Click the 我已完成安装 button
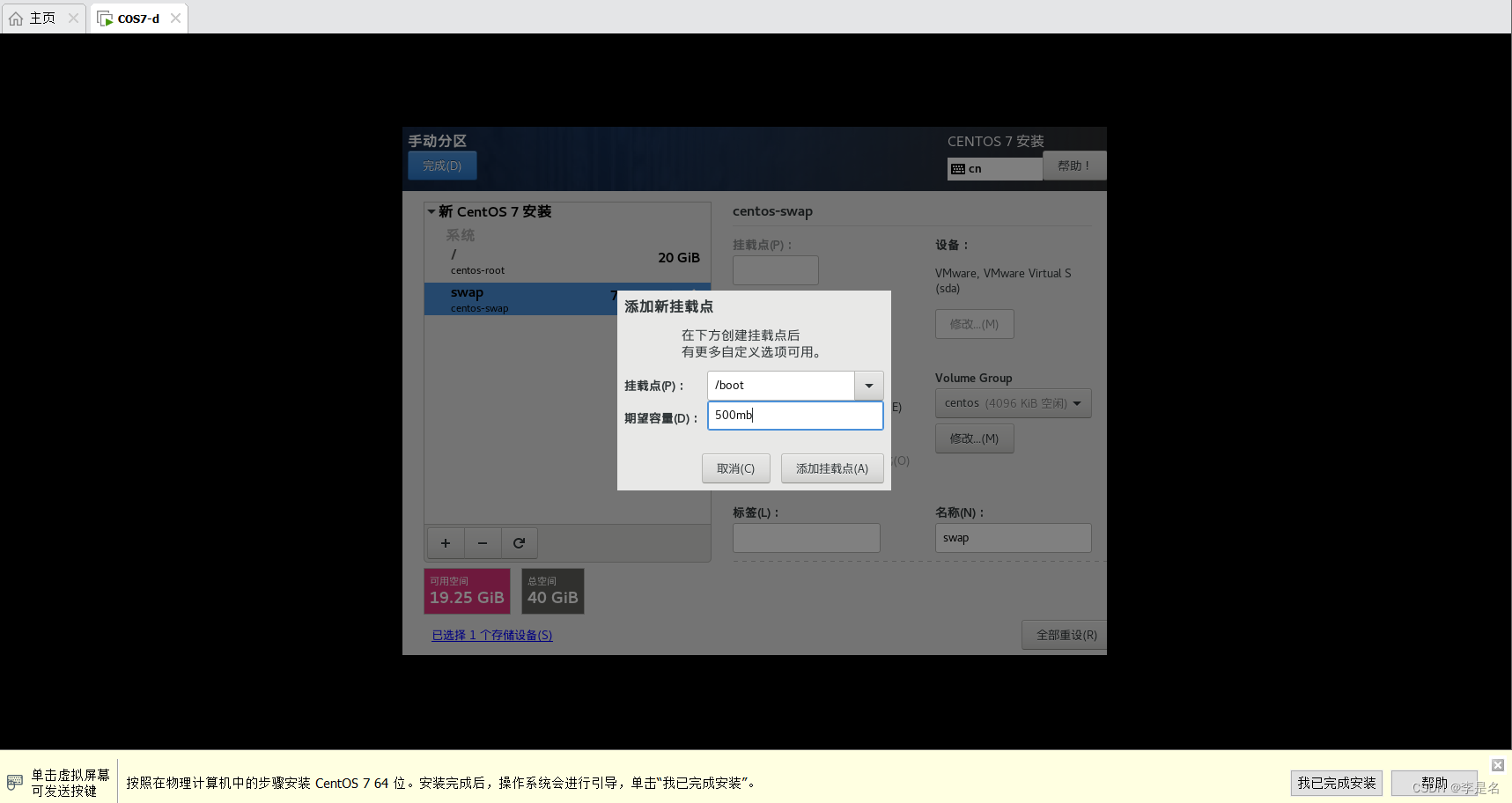Screen dimensions: 1512x803 coord(1336,783)
